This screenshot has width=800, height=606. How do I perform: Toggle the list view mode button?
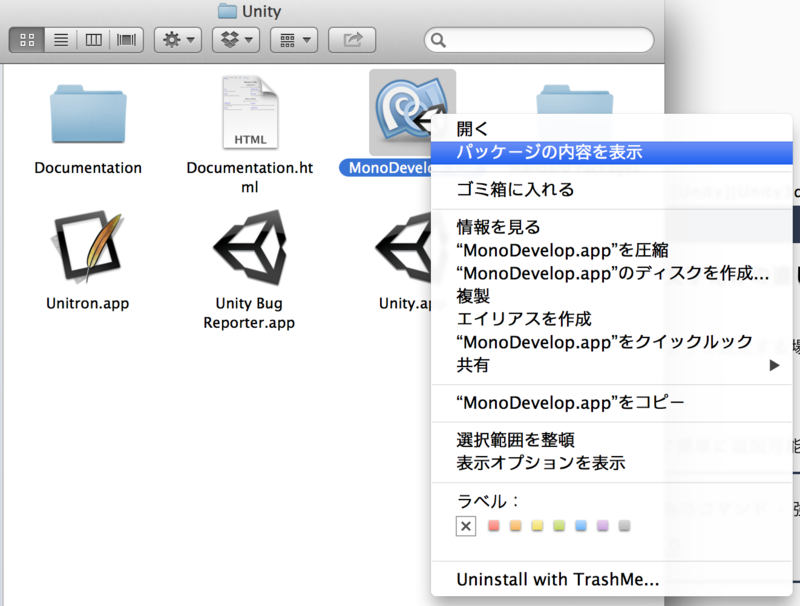point(59,40)
